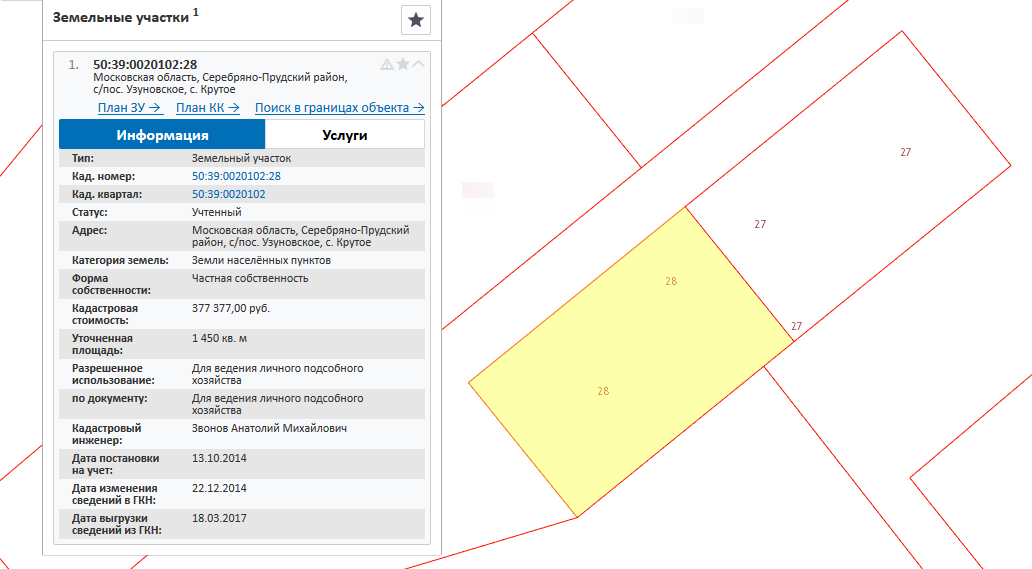Click the area value 1 450 кв. м
This screenshot has height=569, width=1032.
pos(219,338)
